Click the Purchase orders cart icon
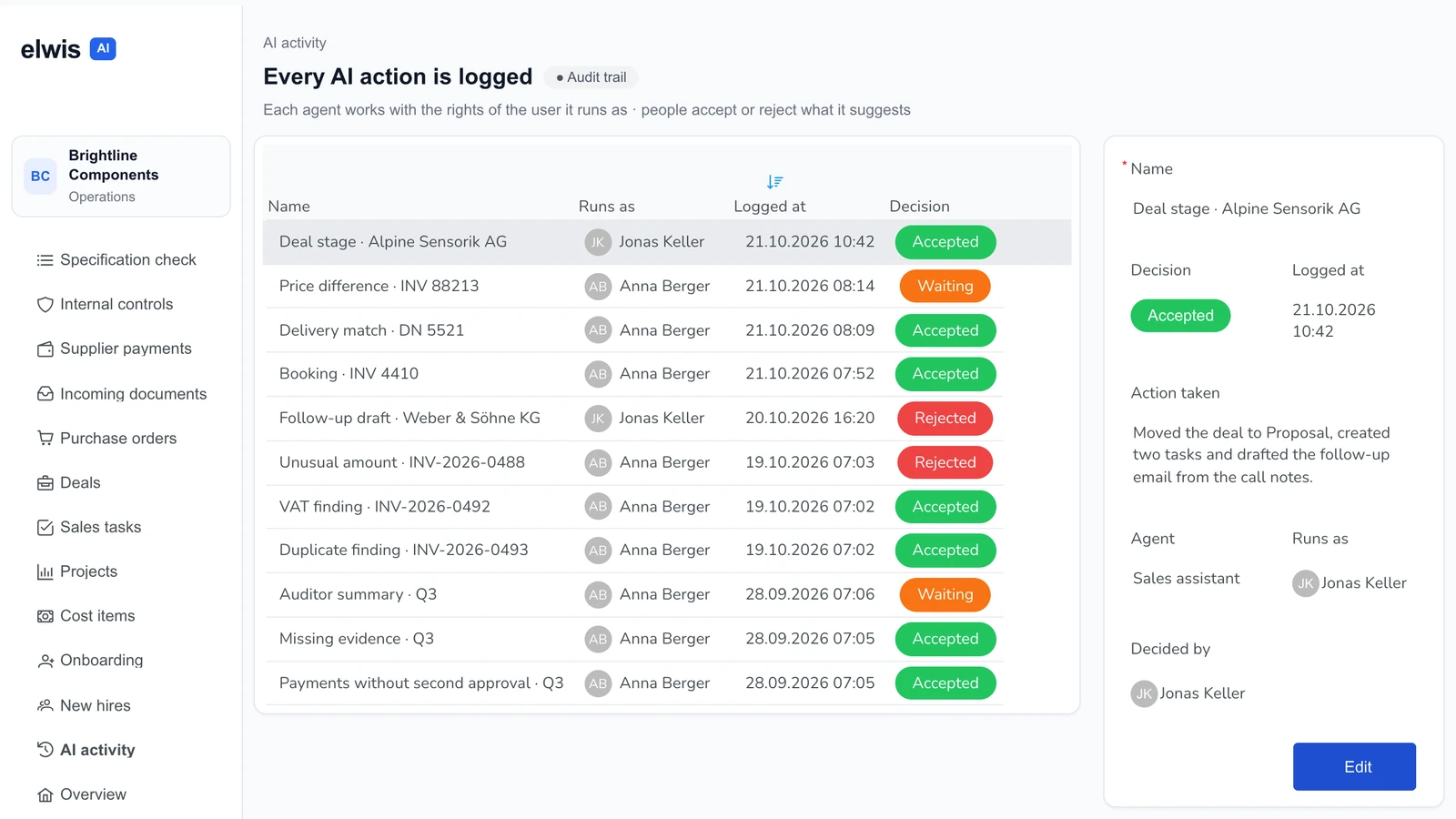The height and width of the screenshot is (819, 1456). click(45, 439)
